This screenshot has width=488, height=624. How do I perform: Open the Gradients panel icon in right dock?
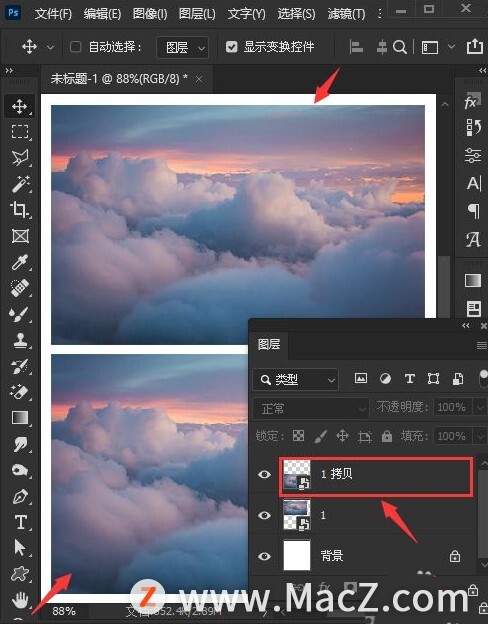click(x=473, y=281)
